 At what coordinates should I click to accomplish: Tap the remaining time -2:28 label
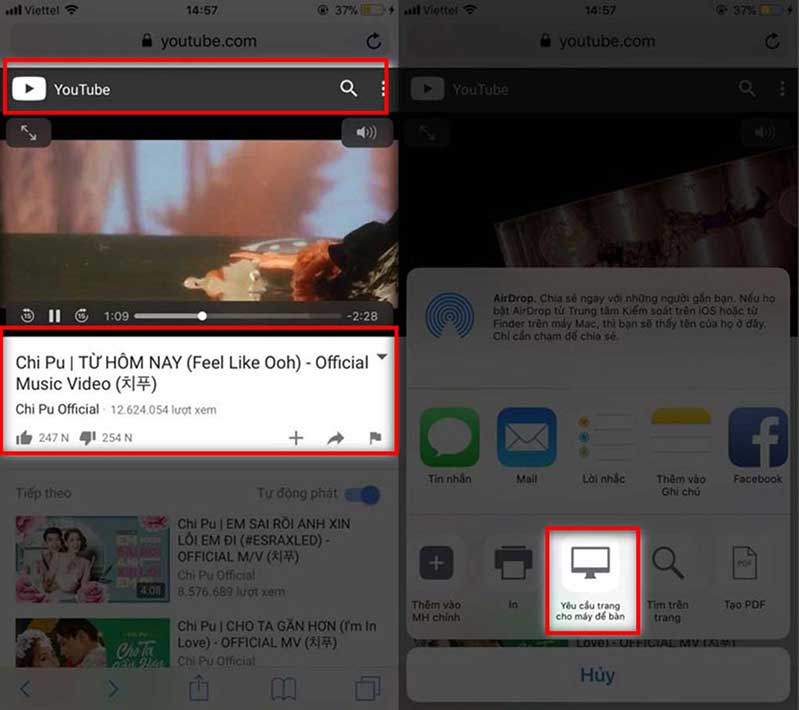(x=362, y=316)
